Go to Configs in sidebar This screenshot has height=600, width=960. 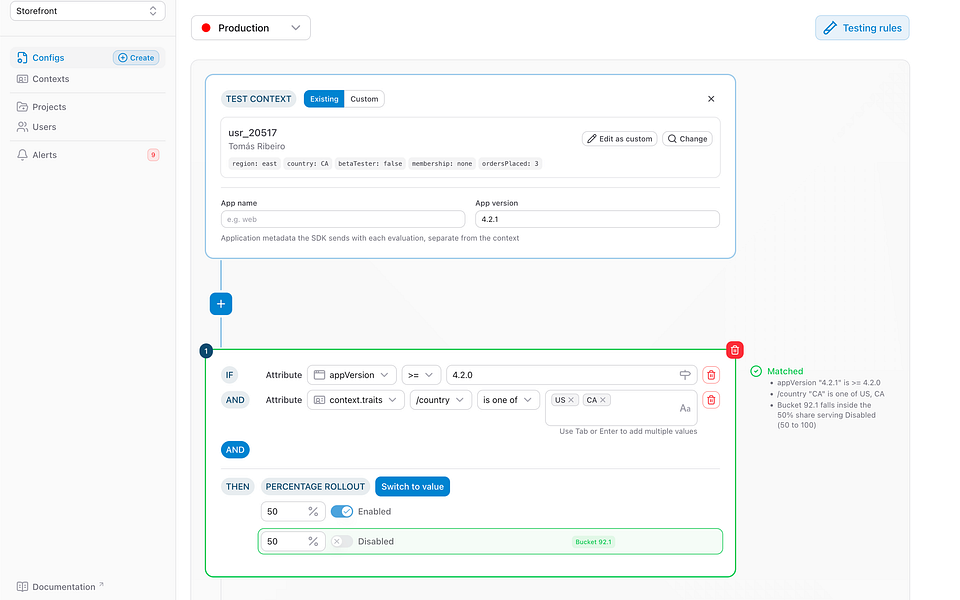tap(48, 58)
